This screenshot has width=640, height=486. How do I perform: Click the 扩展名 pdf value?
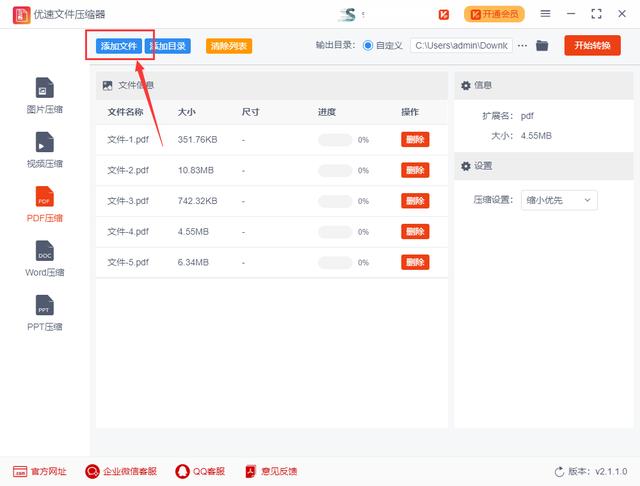[527, 116]
